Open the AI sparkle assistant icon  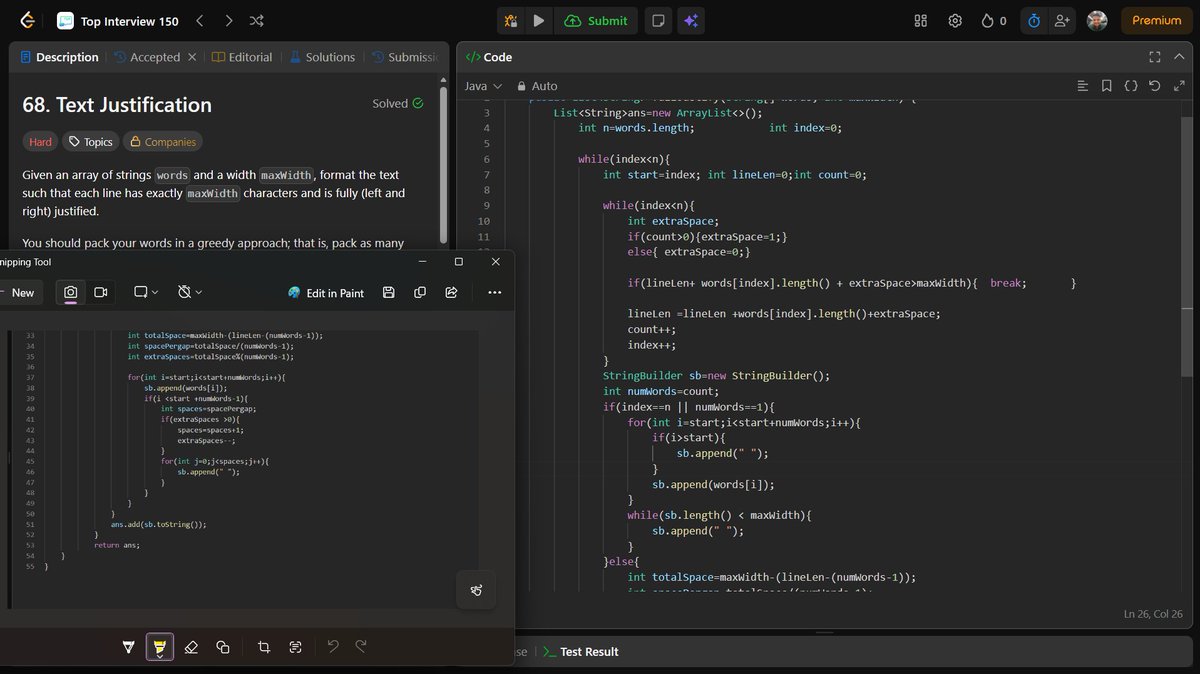point(690,20)
